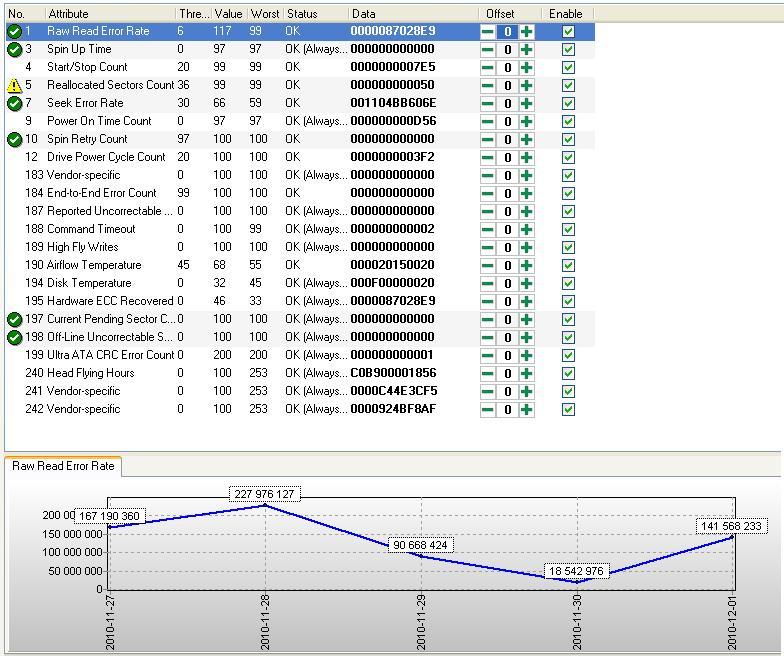The image size is (784, 658).
Task: Increase offset for Head Flying Hours row
Action: point(526,374)
